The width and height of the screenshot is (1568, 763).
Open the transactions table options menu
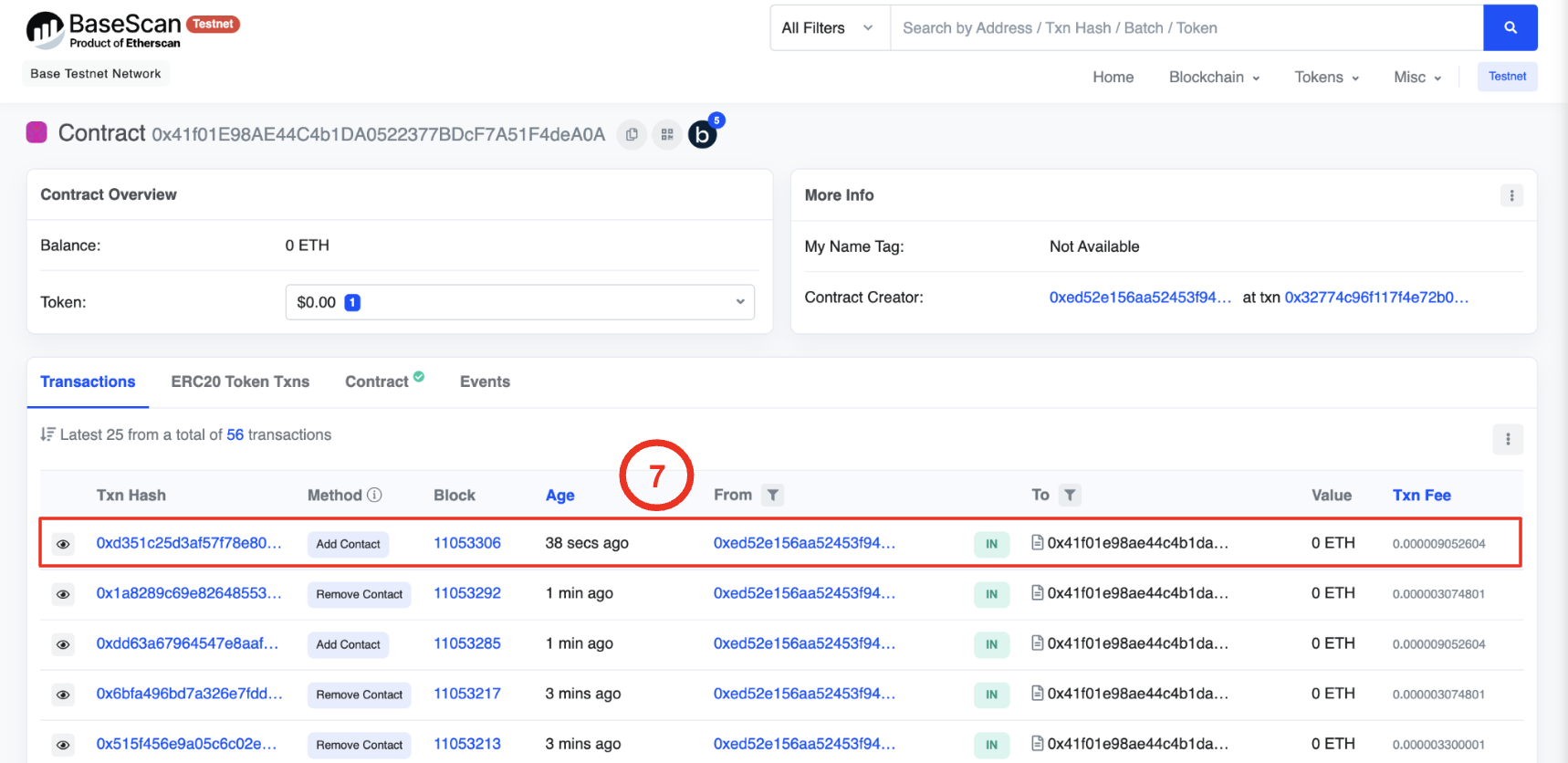tap(1507, 439)
